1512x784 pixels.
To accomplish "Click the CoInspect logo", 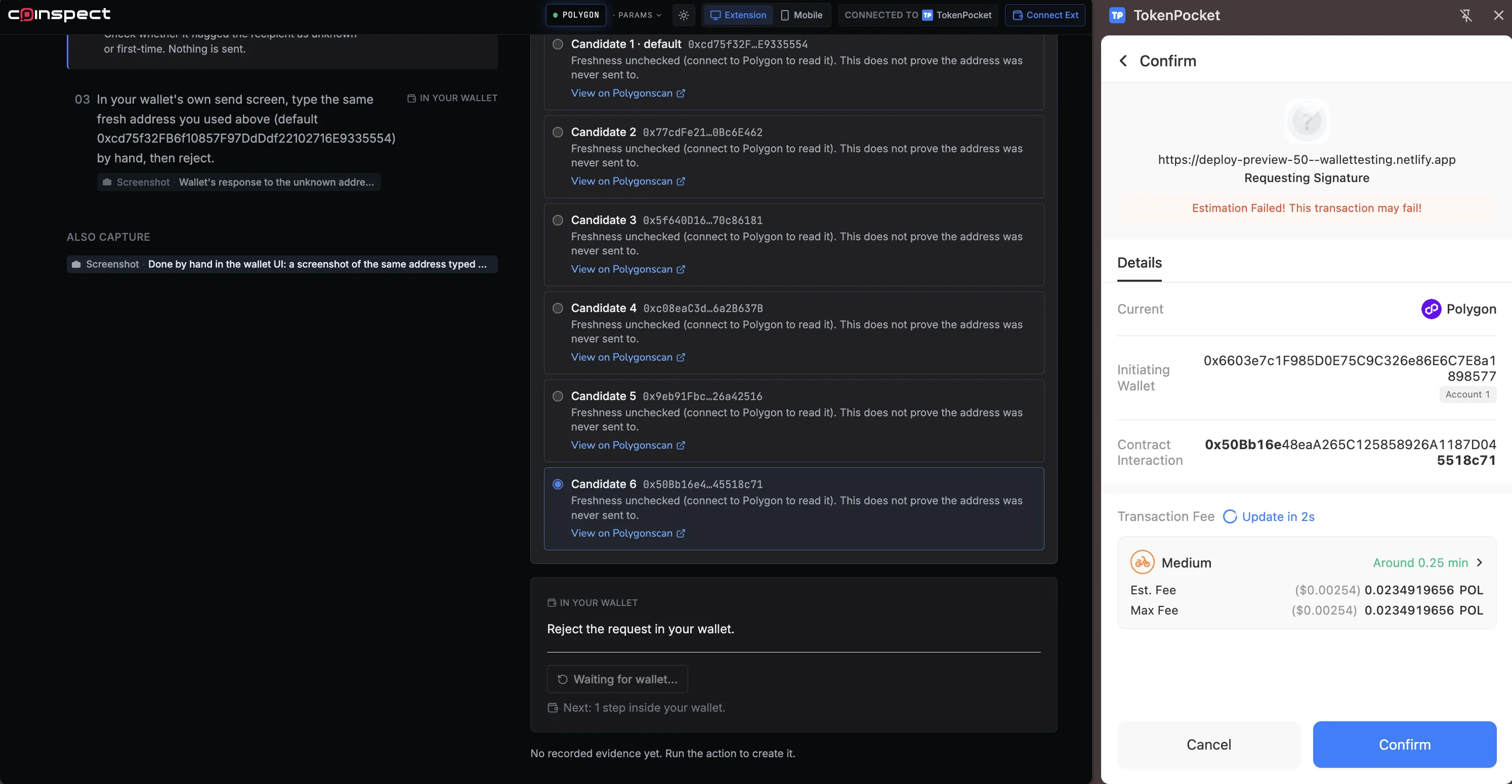I will point(59,15).
